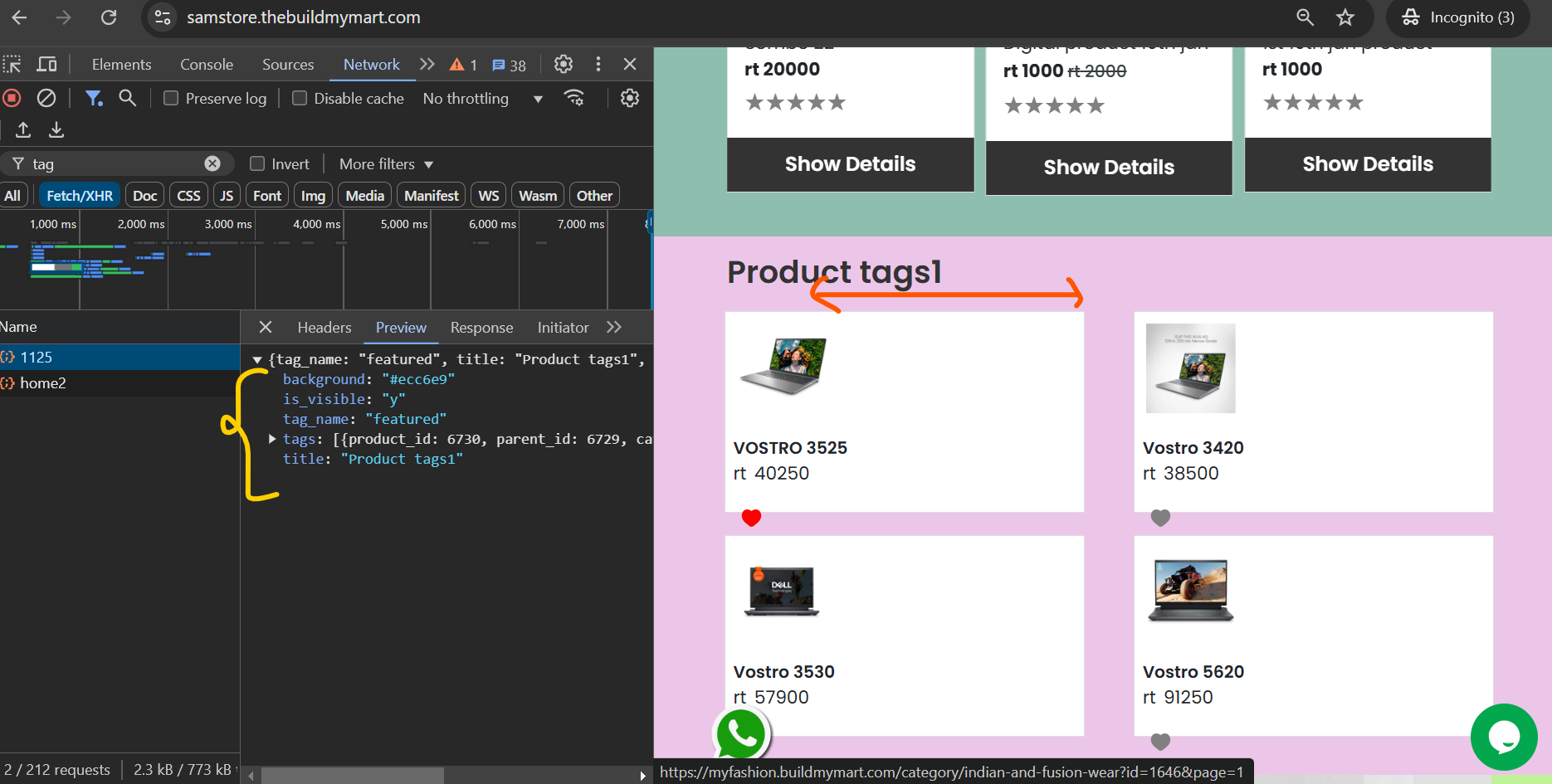Show more request detail tabs
Screen dimensions: 1552x784
tap(614, 327)
